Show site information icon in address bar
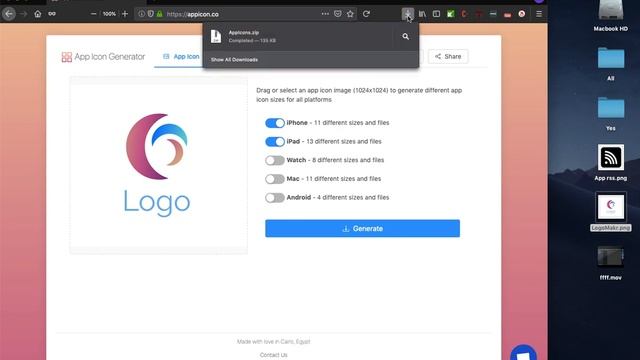640x360 pixels. click(x=141, y=14)
